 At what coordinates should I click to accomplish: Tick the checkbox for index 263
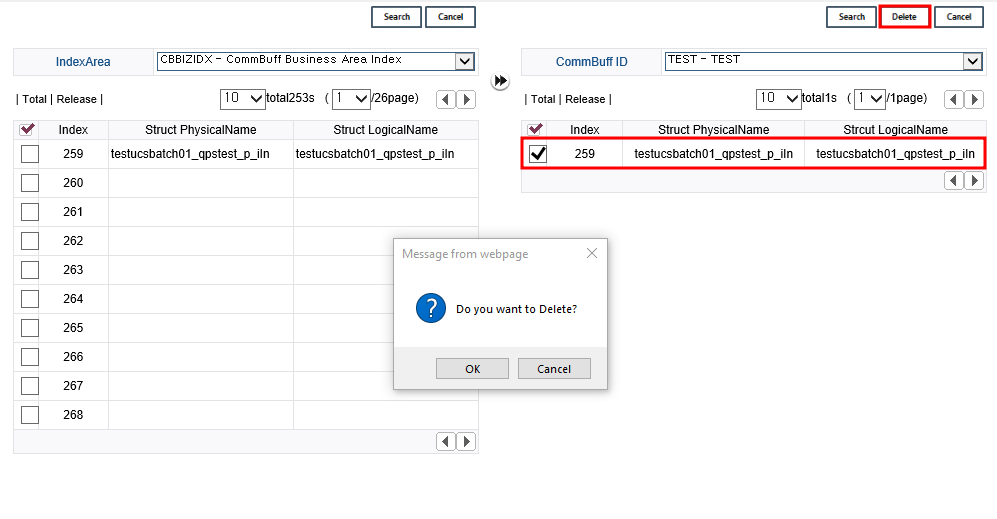(x=30, y=270)
